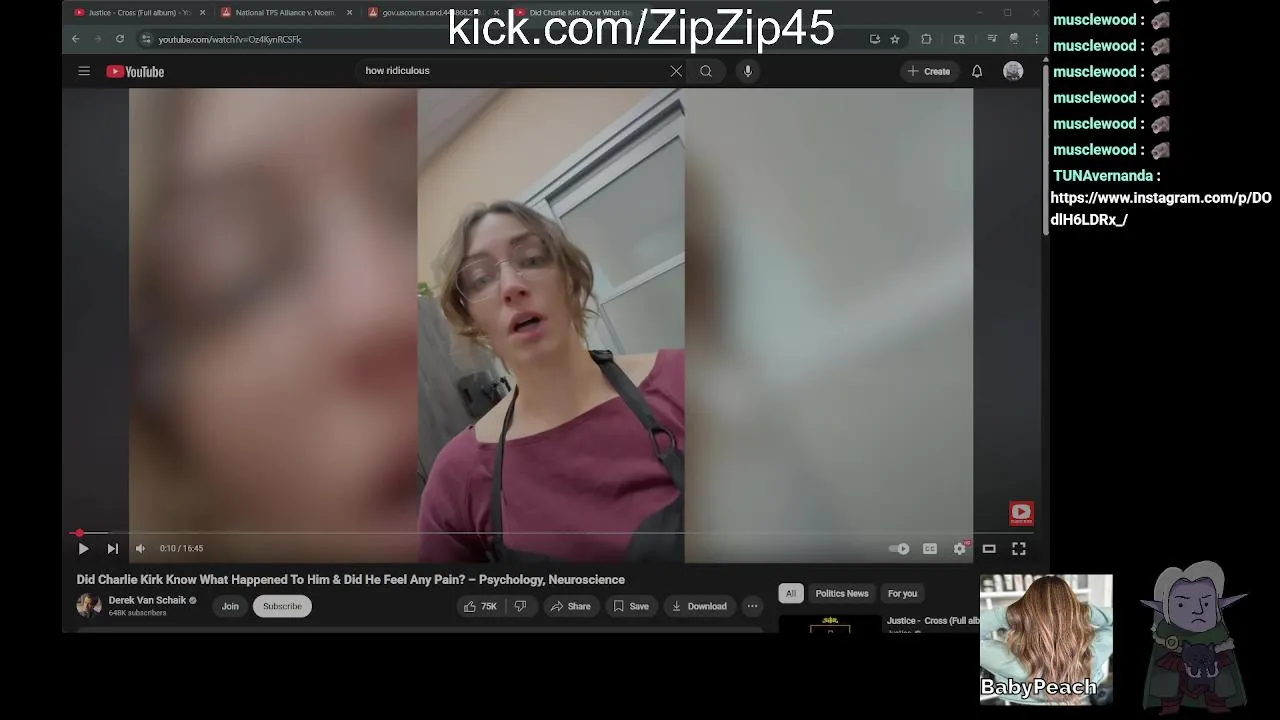This screenshot has width=1280, height=720.
Task: Switch to the Justice - Cross browser tab
Action: click(139, 13)
